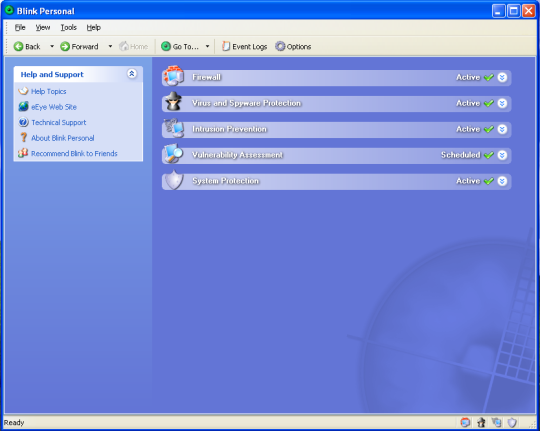Click the green checkmark on Vulnerability Assessment row

488,155
